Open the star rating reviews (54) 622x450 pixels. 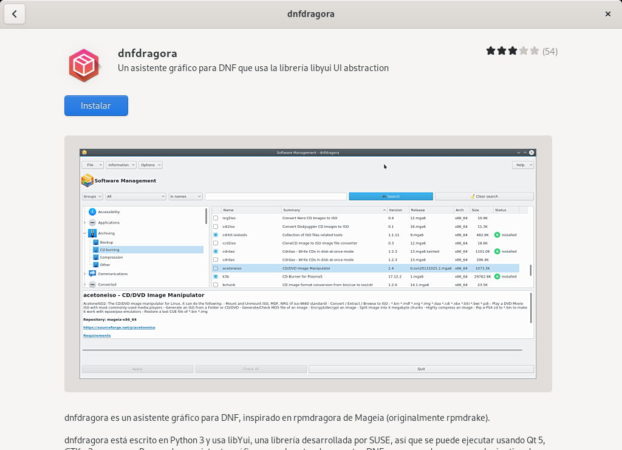[522, 51]
